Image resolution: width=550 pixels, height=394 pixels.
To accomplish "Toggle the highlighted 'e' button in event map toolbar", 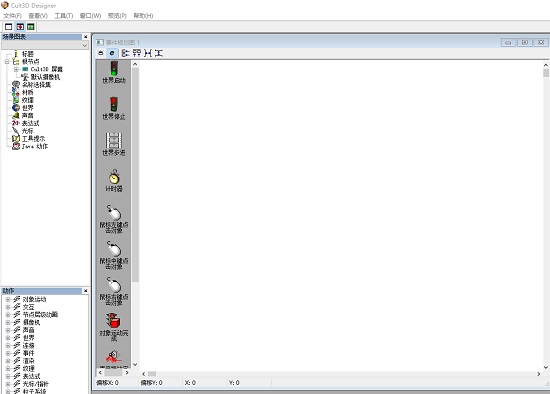I will point(112,53).
